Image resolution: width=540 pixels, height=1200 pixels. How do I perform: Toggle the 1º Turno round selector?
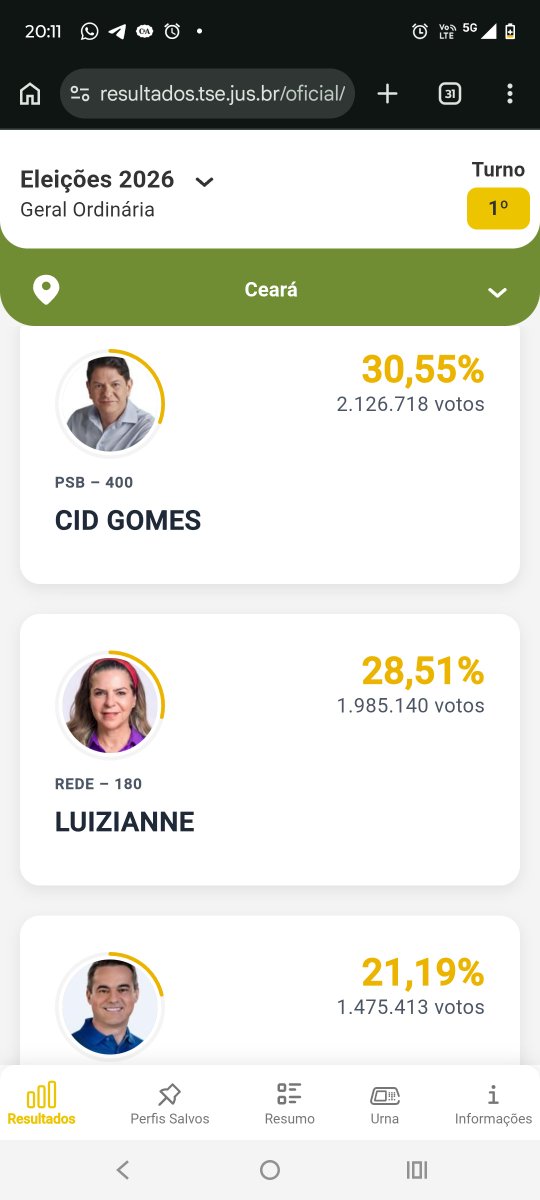[x=498, y=208]
